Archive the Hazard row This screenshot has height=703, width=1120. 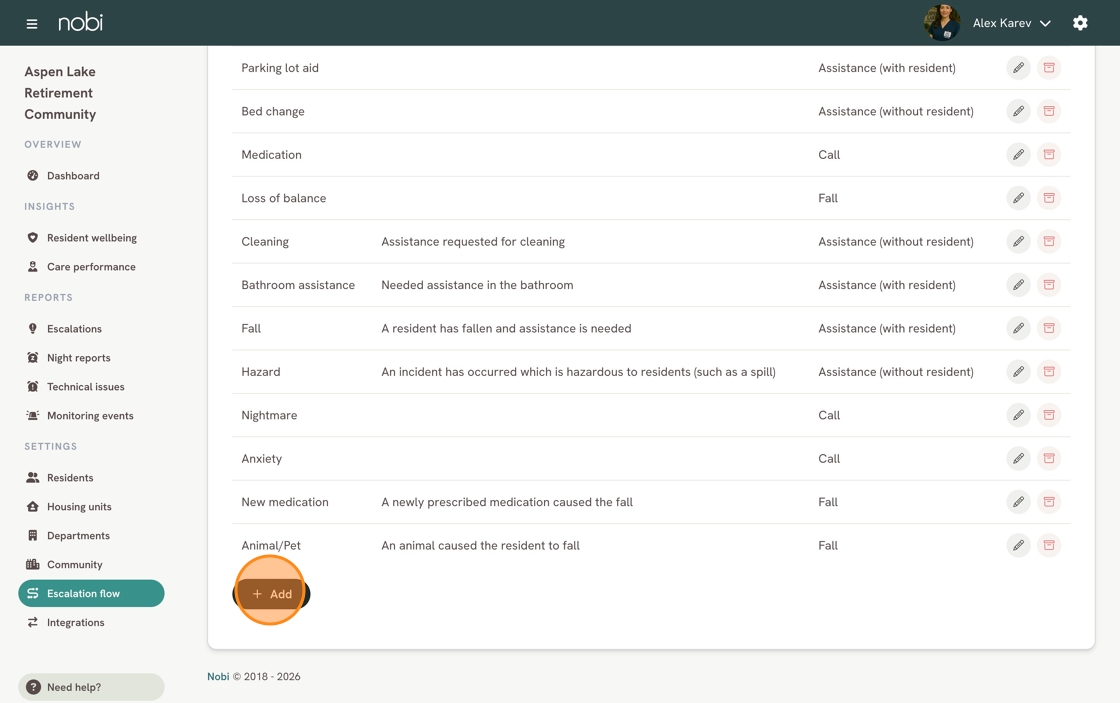[x=1049, y=372]
